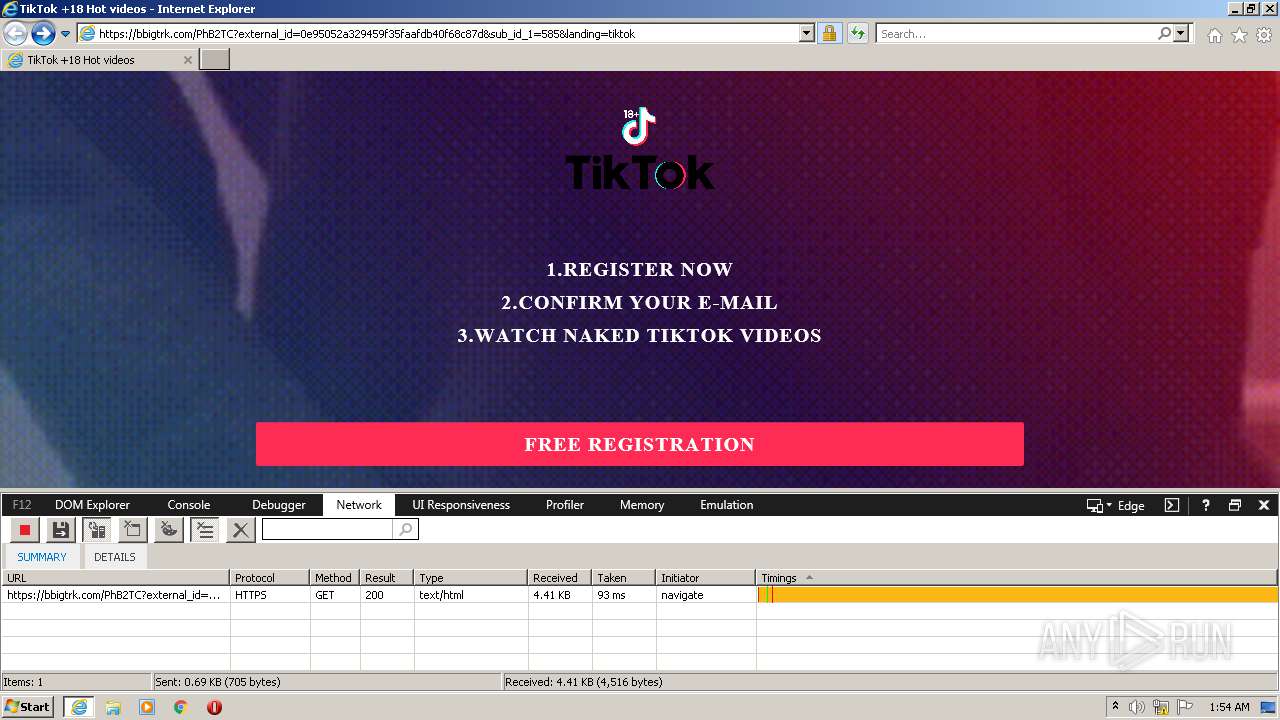The height and width of the screenshot is (720, 1280).
Task: Open developer tools help question mark
Action: click(1206, 505)
